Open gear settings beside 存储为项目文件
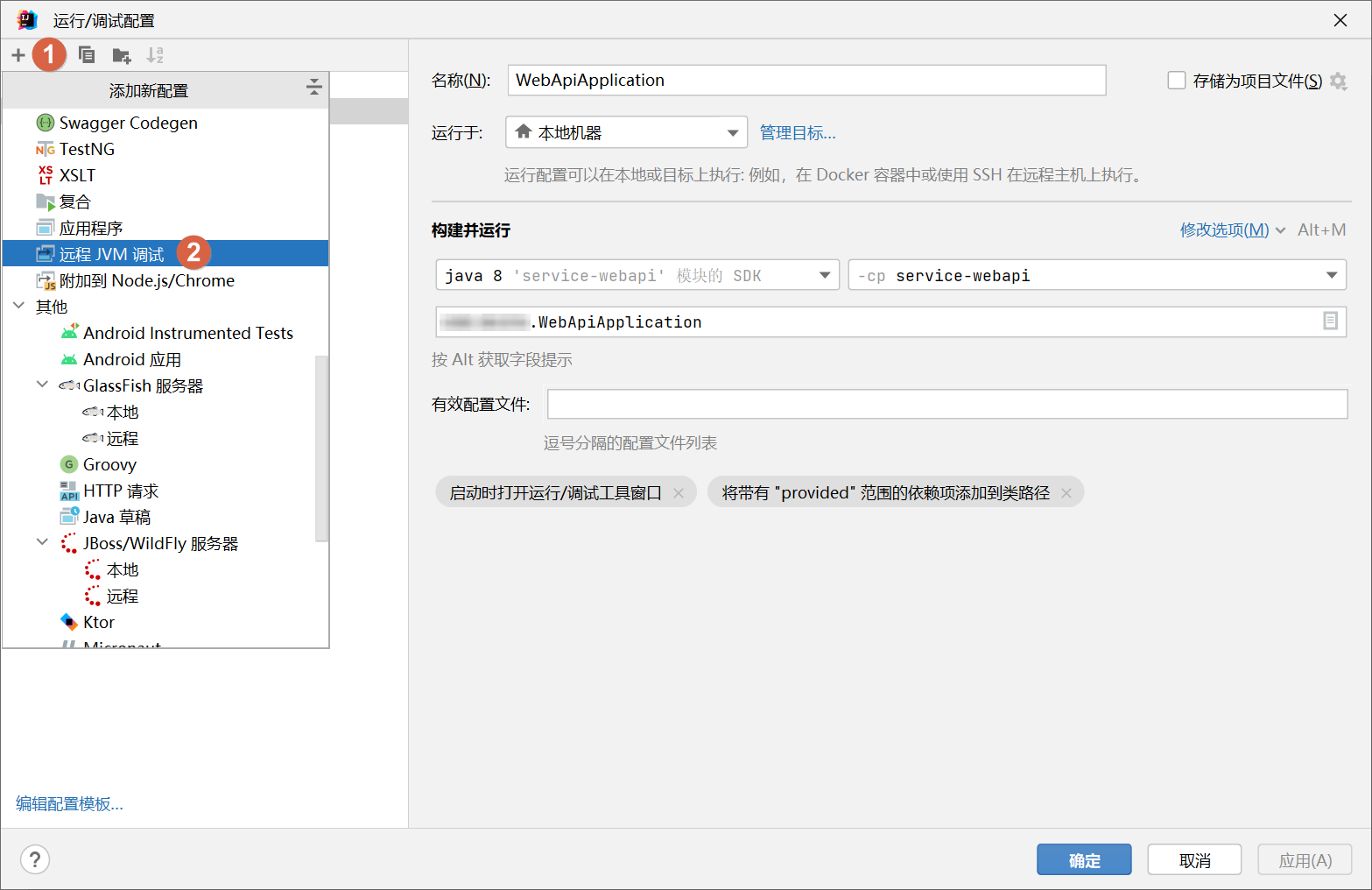 tap(1338, 81)
